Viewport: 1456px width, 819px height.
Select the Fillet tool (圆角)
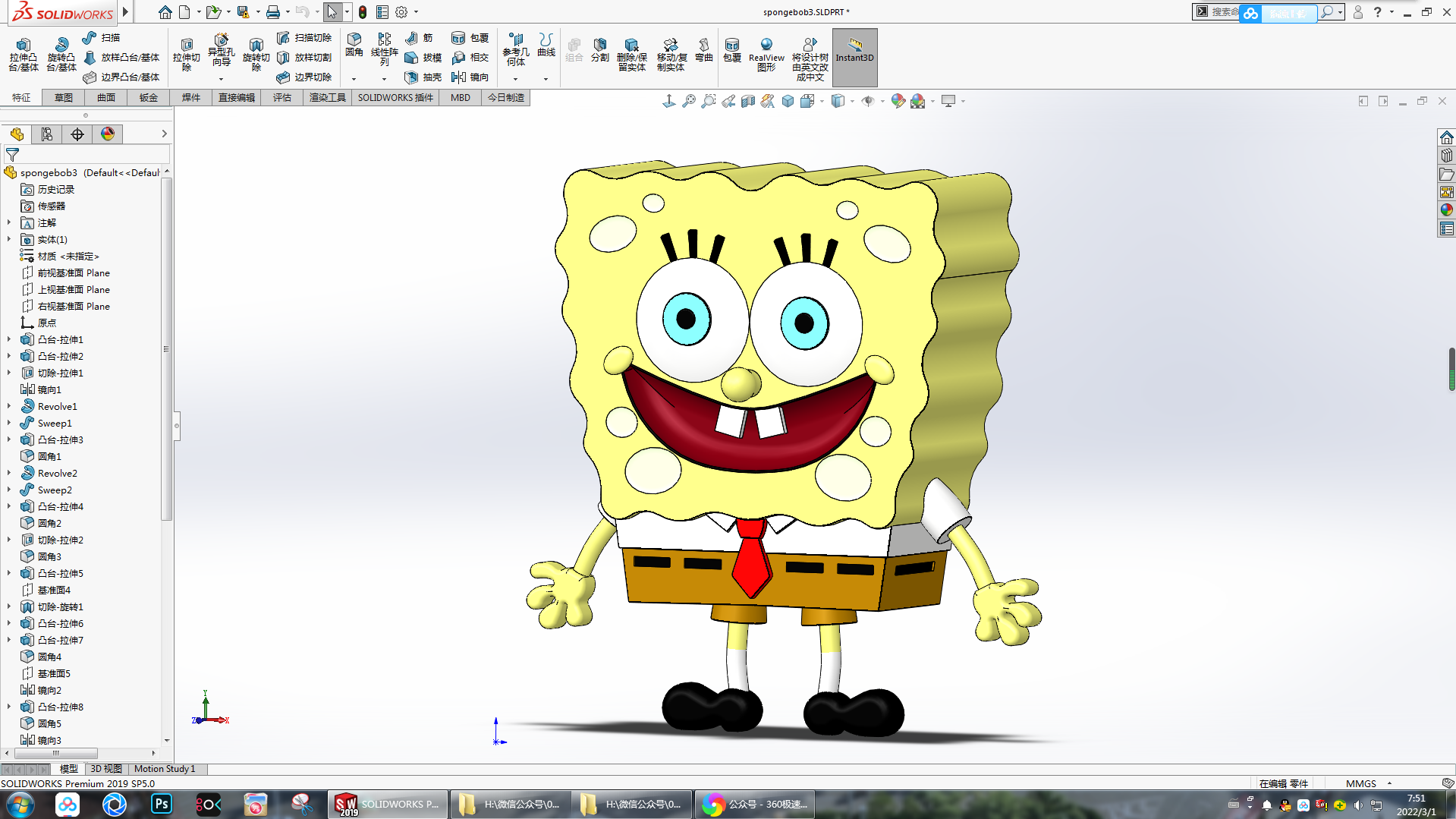354,45
